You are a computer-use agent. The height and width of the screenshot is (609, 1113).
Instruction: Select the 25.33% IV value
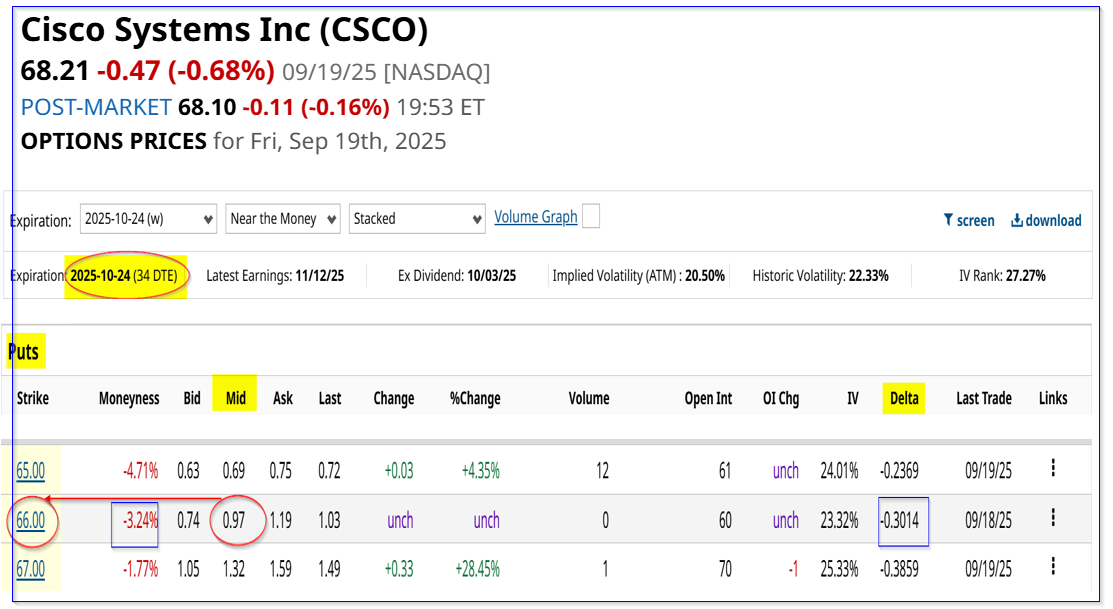tap(839, 569)
